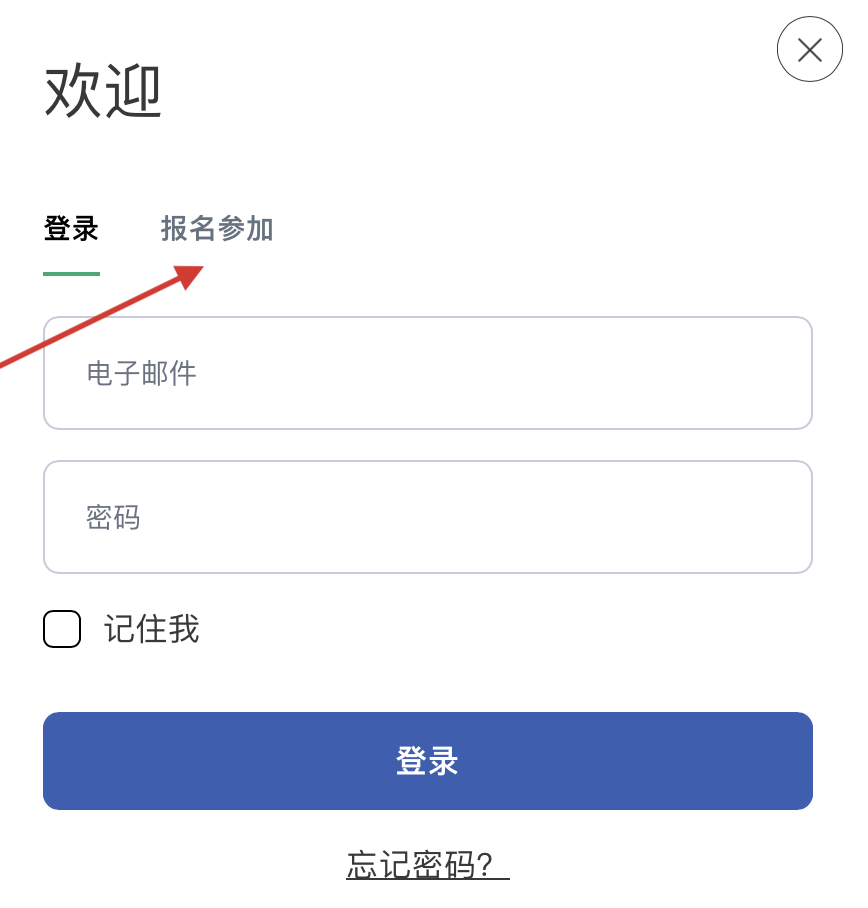Open the 报名参加 tab
This screenshot has width=868, height=908.
pos(217,229)
